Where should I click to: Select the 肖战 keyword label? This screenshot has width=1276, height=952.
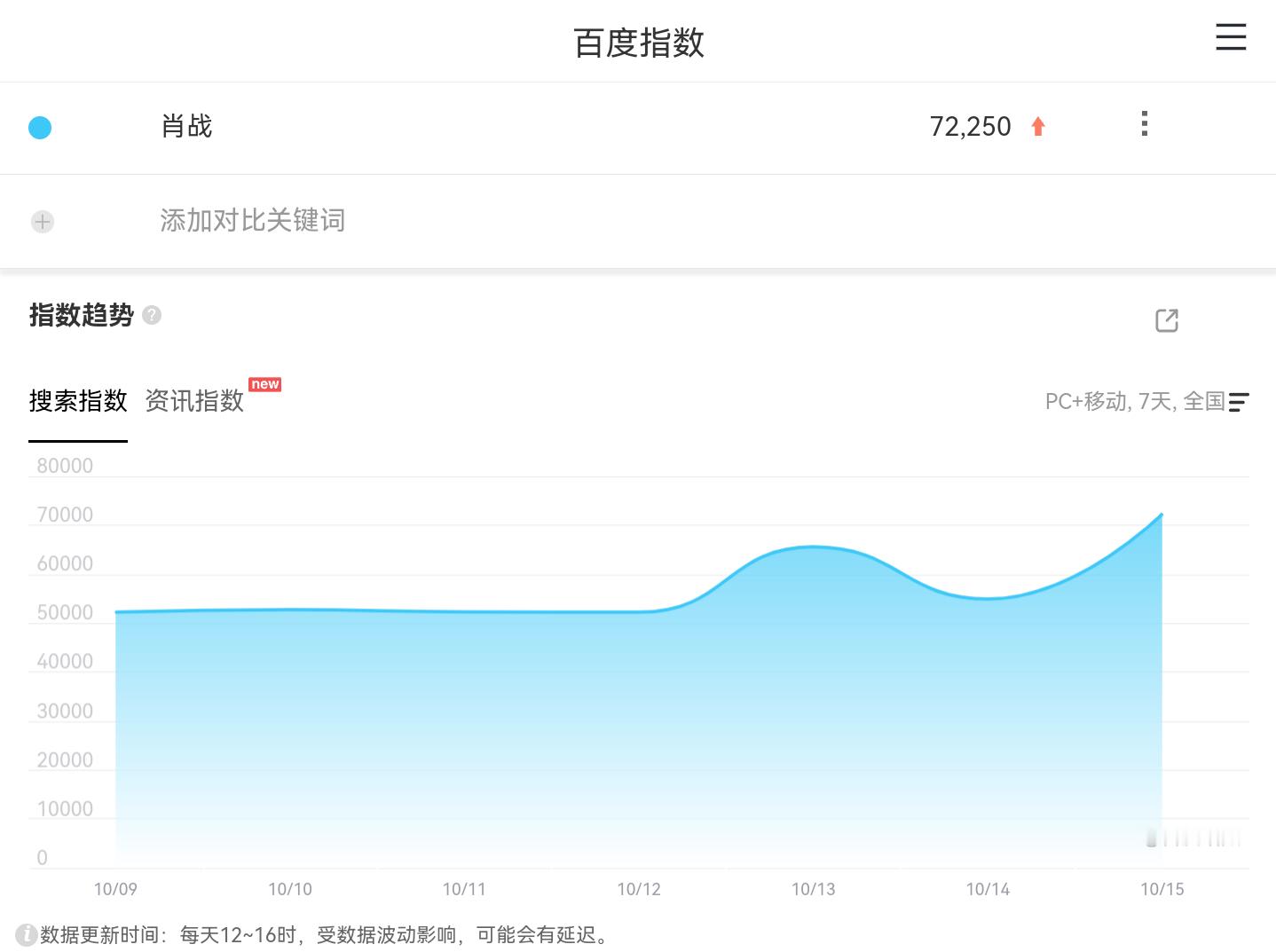pyautogui.click(x=186, y=126)
